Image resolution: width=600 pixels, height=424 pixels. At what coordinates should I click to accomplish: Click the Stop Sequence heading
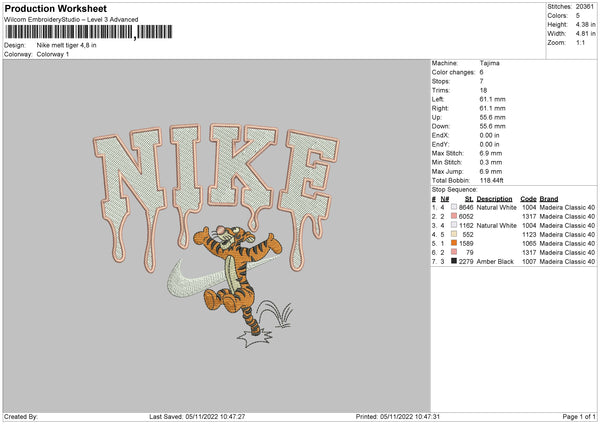(x=455, y=190)
